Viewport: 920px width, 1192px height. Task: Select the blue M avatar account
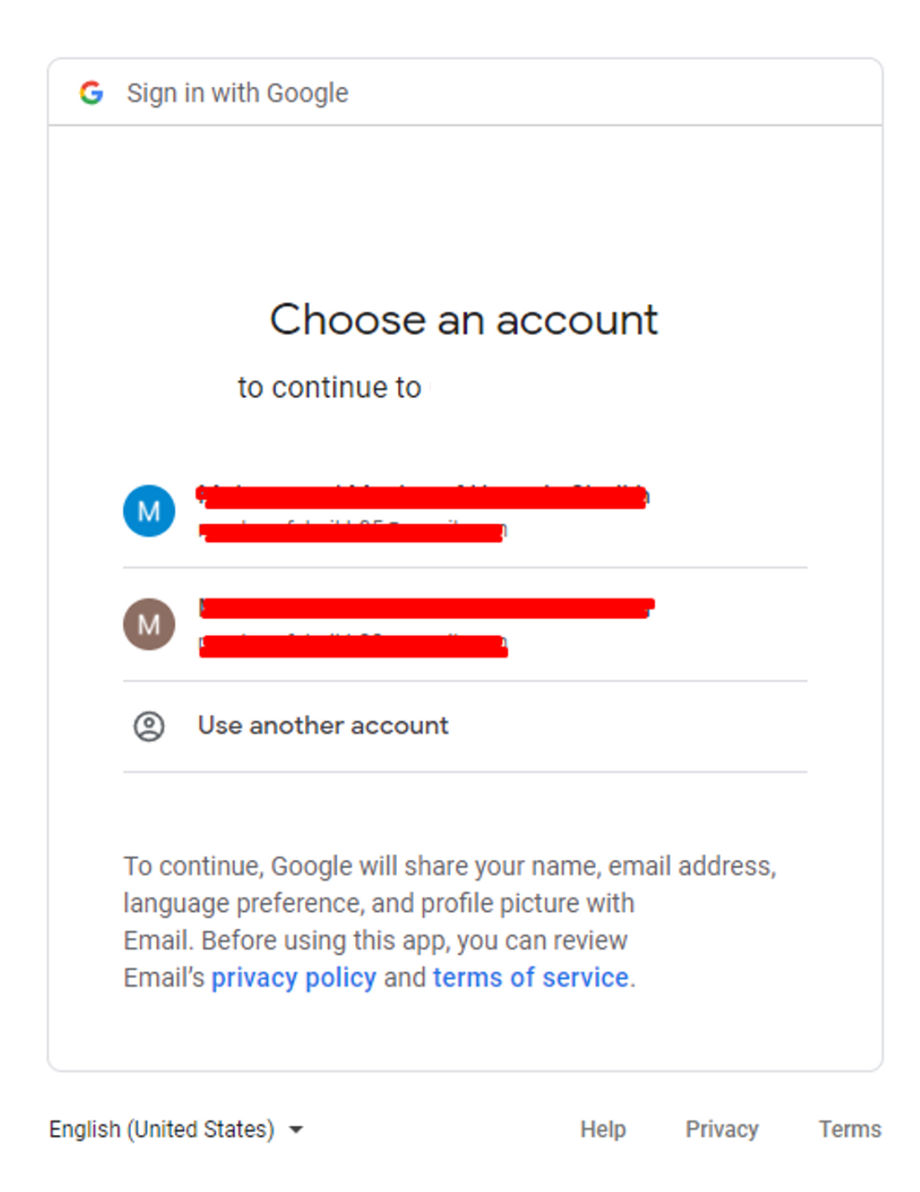tap(149, 511)
